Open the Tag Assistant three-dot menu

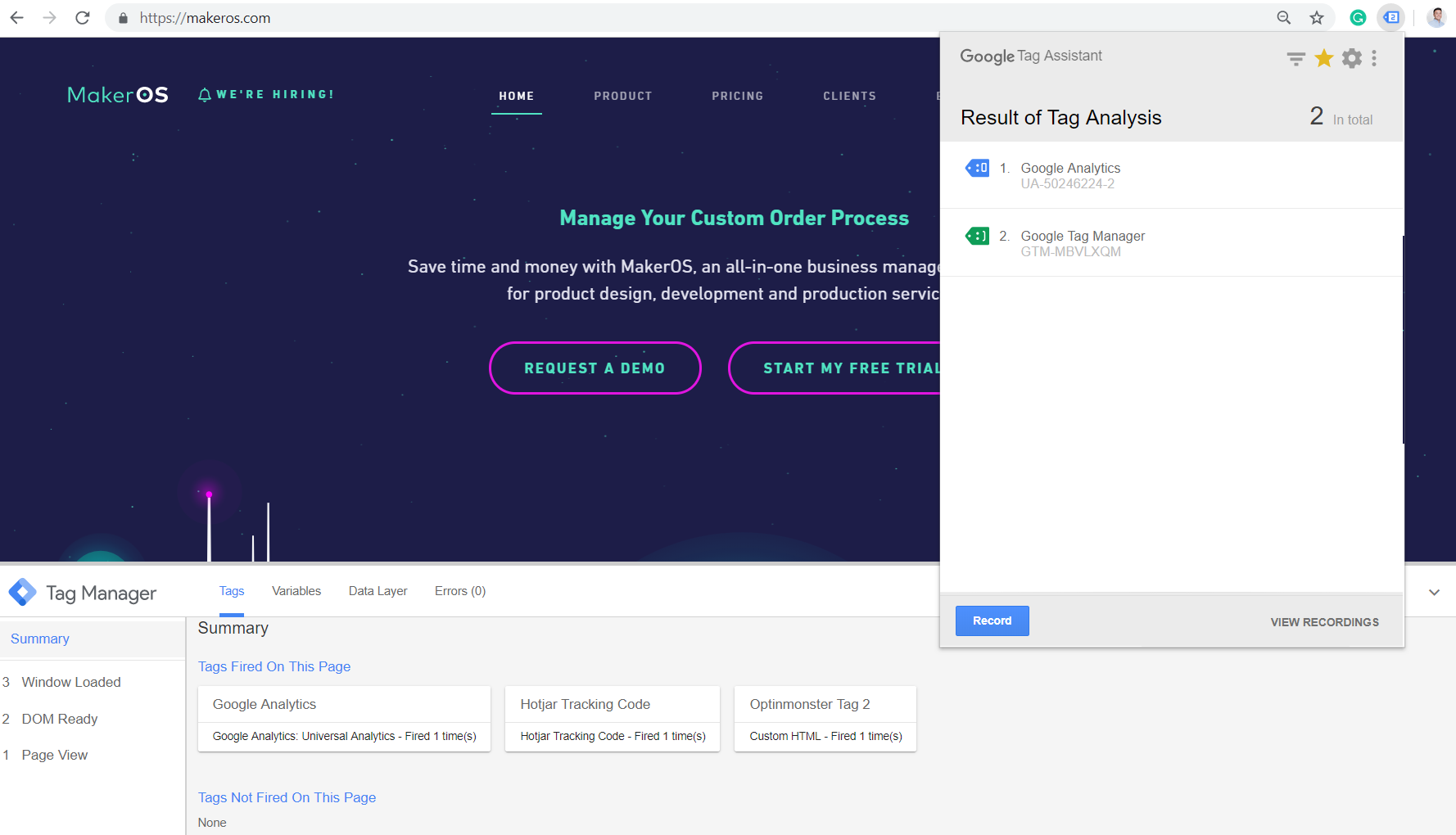click(x=1374, y=58)
